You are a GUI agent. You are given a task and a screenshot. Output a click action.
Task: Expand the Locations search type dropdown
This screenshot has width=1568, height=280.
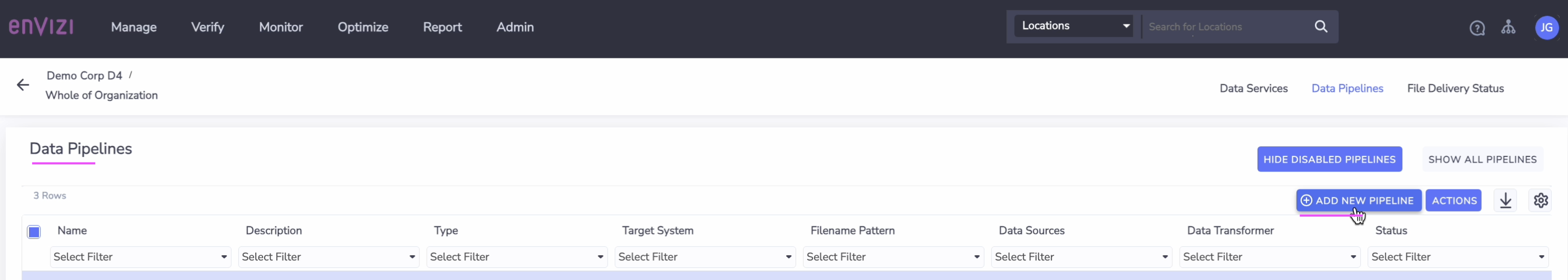(1073, 26)
